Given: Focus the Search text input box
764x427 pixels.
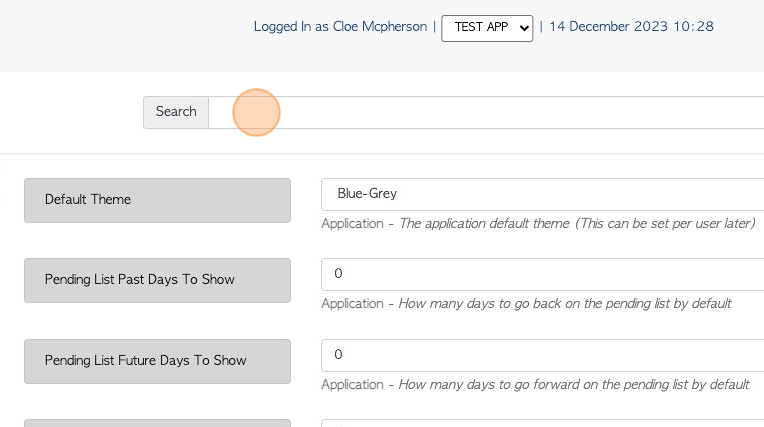Looking at the screenshot, I should tap(486, 113).
